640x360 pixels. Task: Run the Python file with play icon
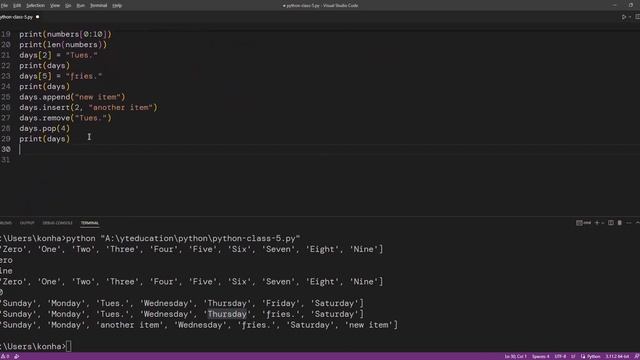624,17
